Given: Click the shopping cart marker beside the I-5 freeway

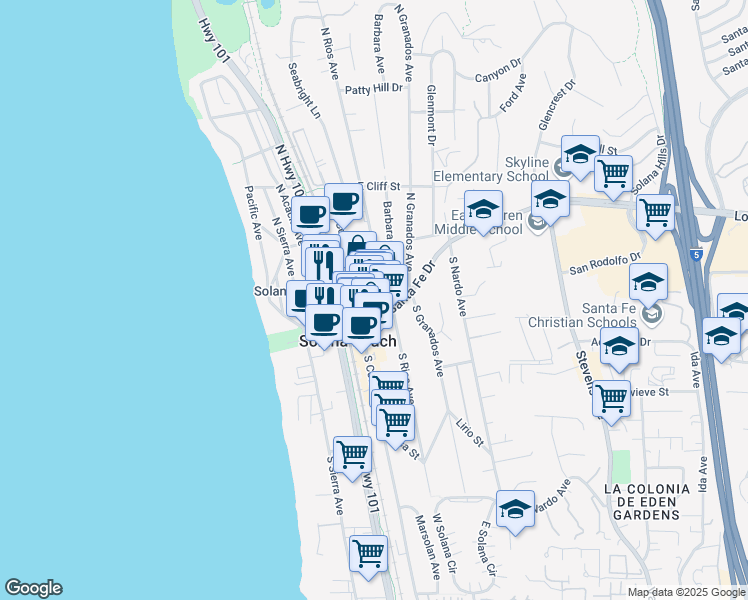Looking at the screenshot, I should [655, 215].
